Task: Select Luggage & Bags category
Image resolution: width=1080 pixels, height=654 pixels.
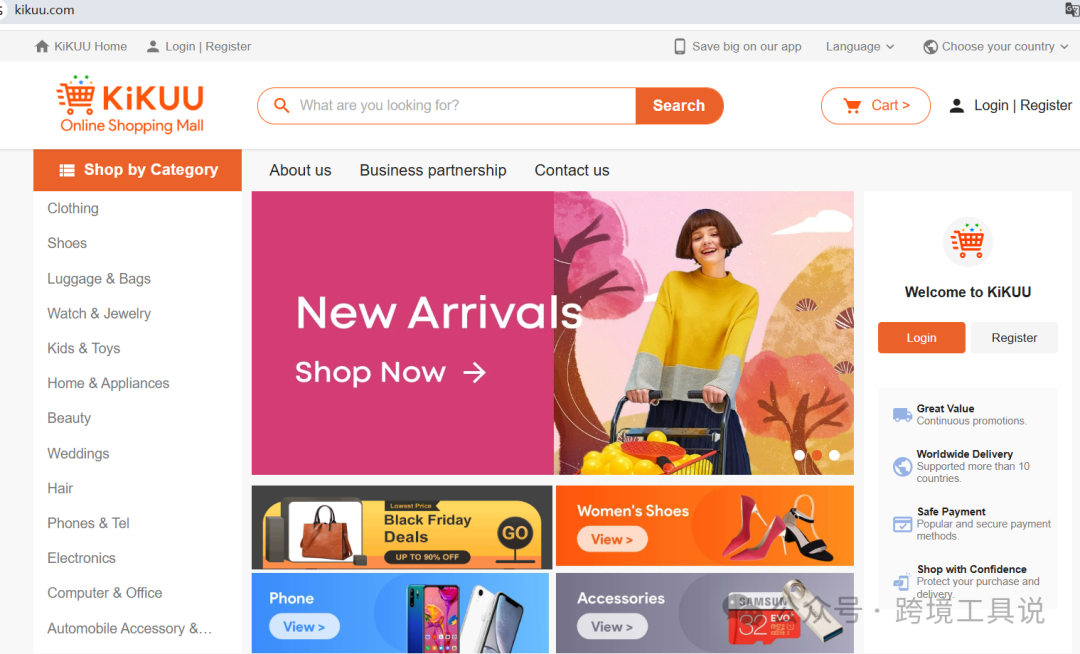Action: tap(98, 278)
